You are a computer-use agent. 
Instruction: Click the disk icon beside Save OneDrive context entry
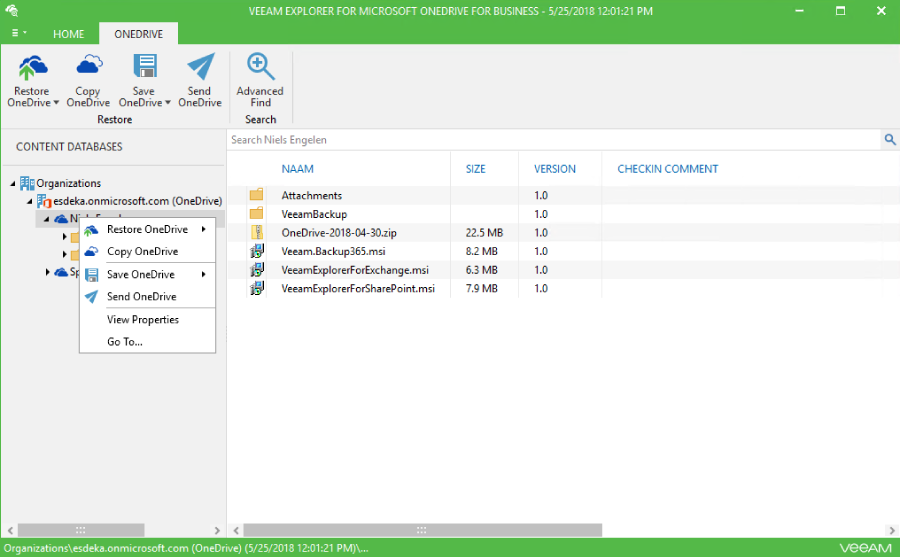(x=91, y=275)
